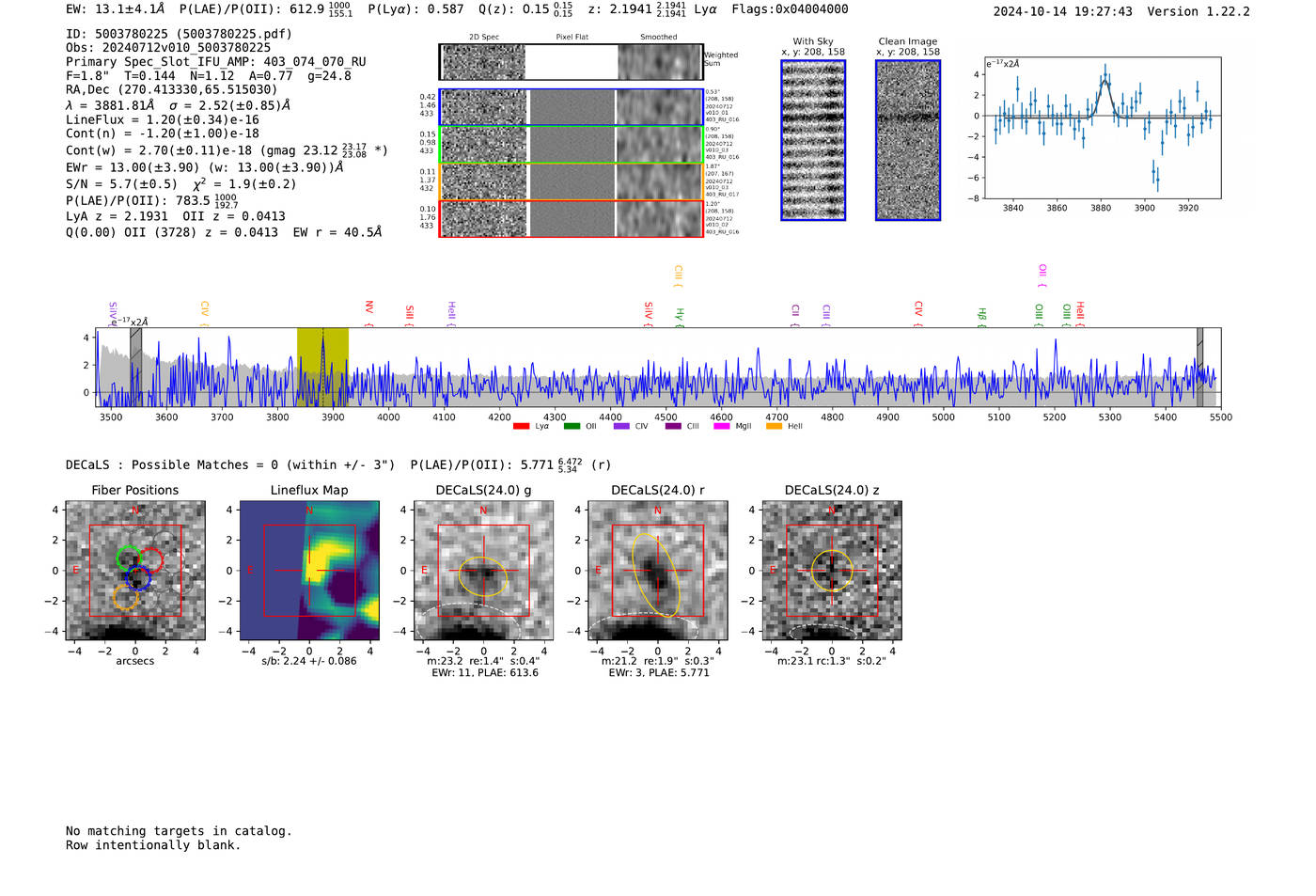This screenshot has height=896, width=1316.
Task: Click the green Hγ line marker label
Action: point(679,317)
